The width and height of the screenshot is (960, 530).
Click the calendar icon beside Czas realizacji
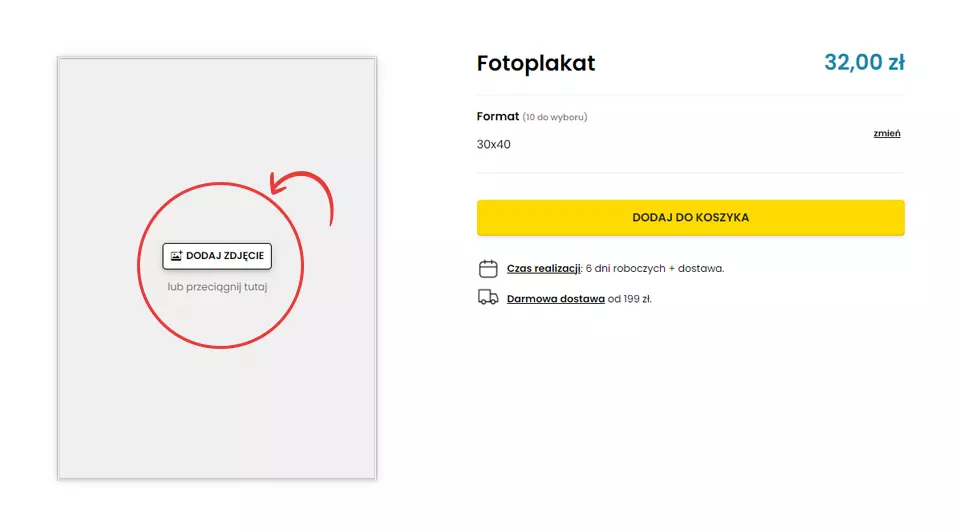pyautogui.click(x=488, y=268)
